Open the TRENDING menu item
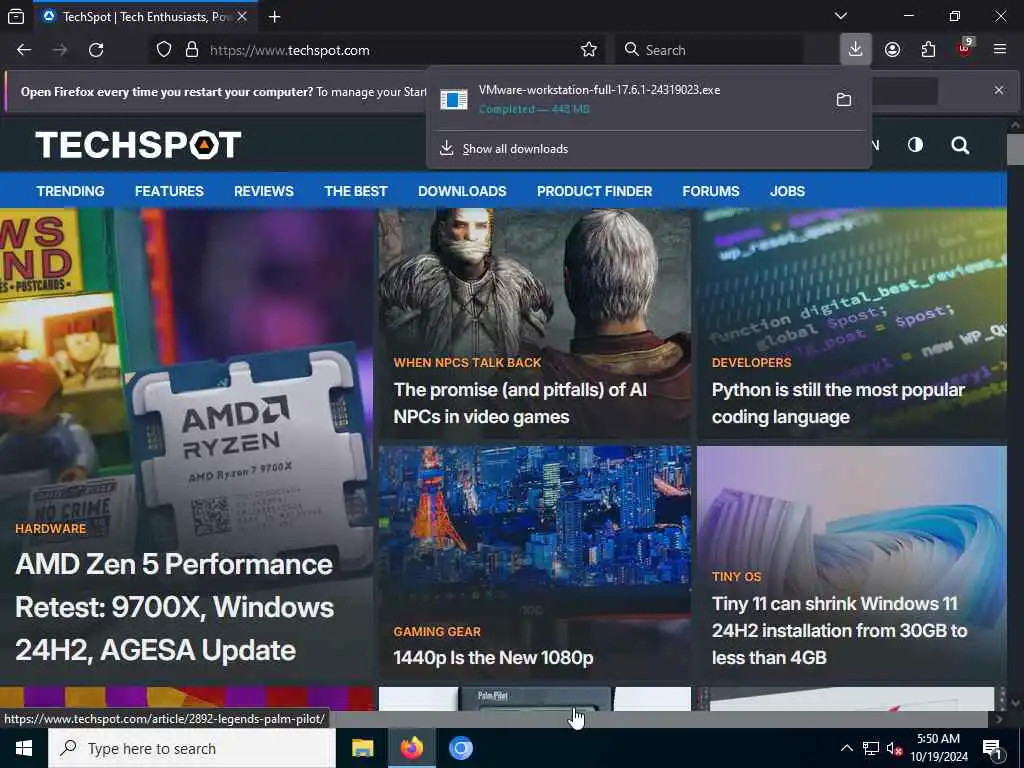The height and width of the screenshot is (768, 1024). 71,191
